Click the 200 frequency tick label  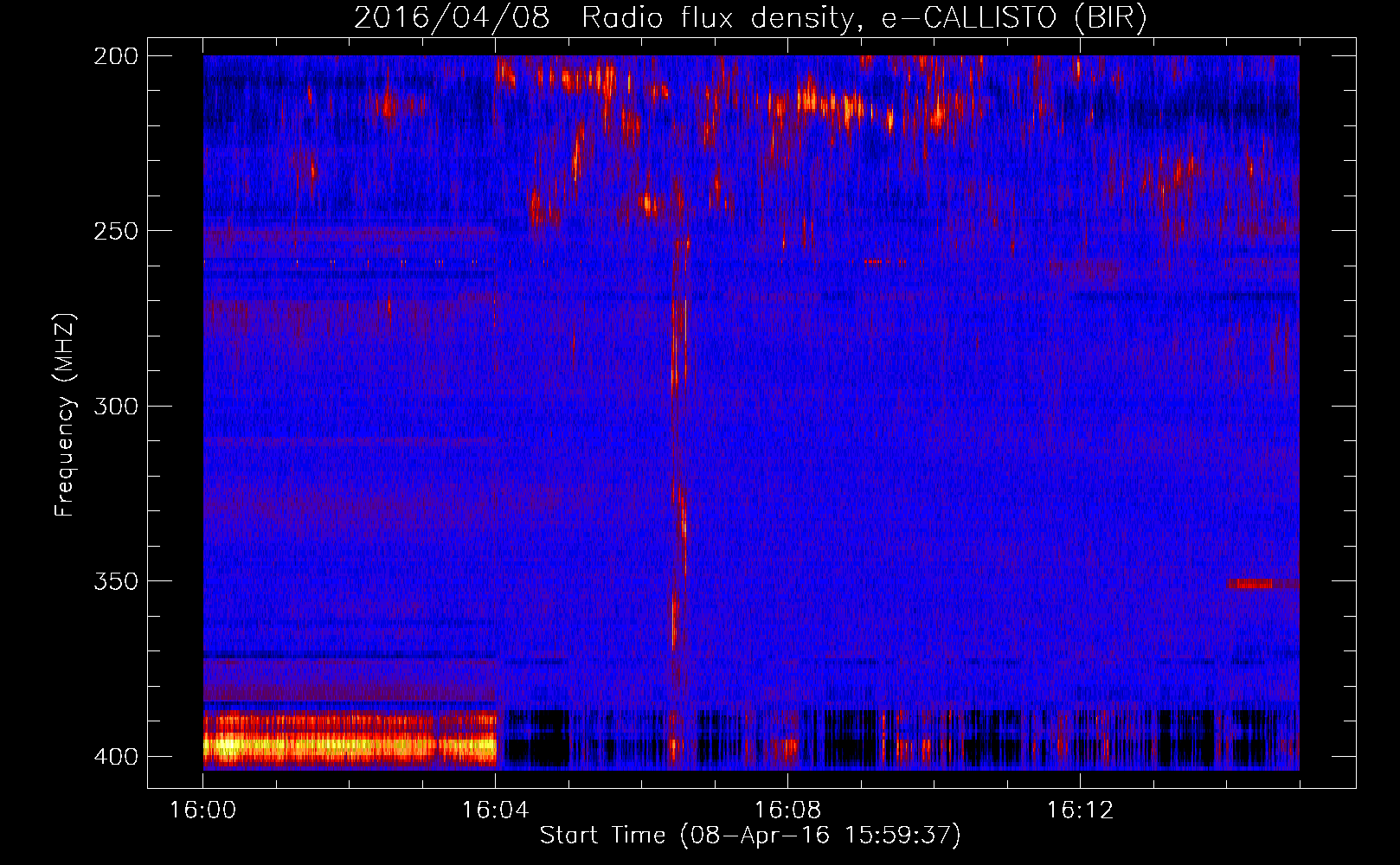click(x=116, y=56)
